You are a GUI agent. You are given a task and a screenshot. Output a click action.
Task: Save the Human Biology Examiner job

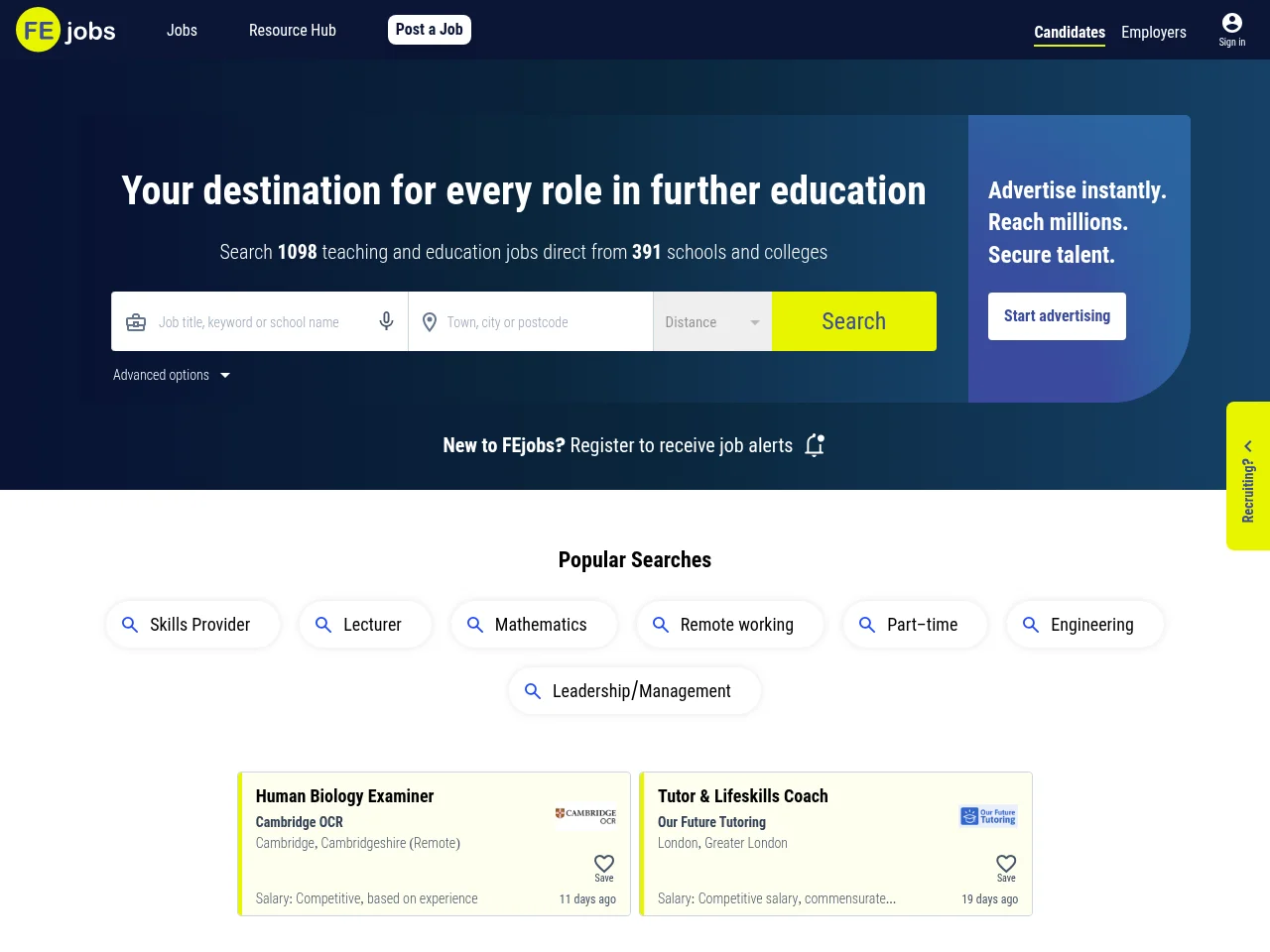[604, 868]
